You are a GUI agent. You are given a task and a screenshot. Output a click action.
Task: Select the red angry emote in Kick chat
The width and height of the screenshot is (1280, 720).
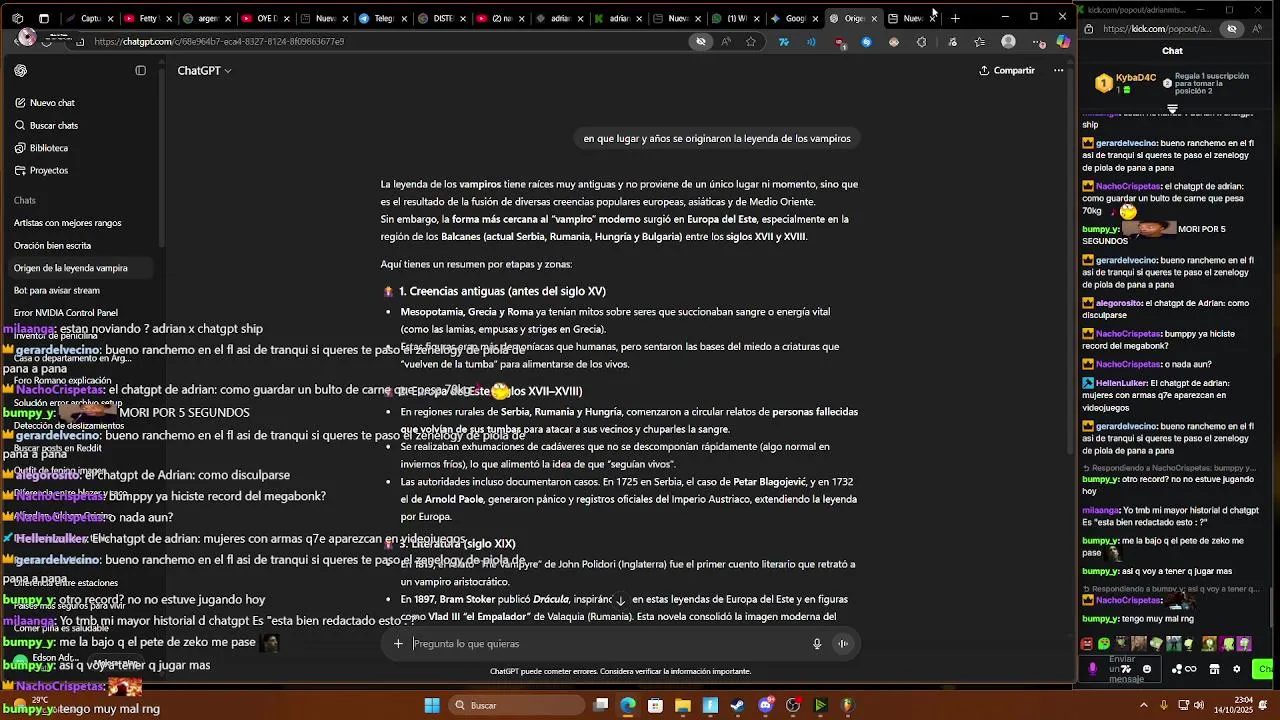1087,644
